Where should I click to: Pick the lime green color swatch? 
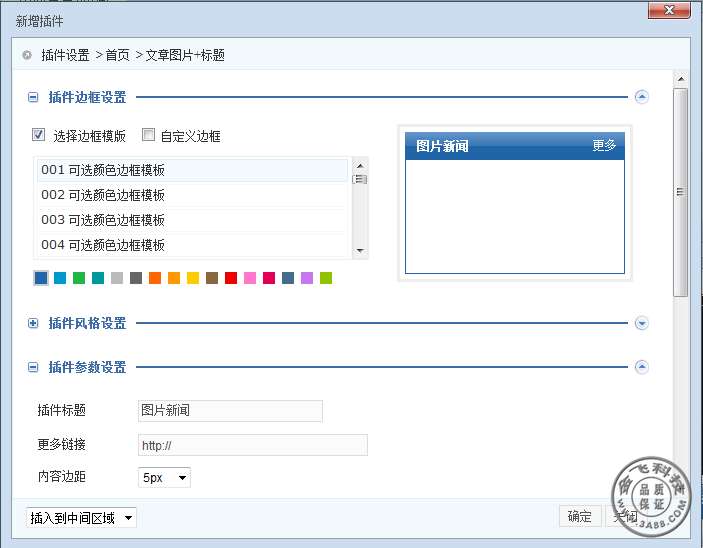(x=326, y=278)
